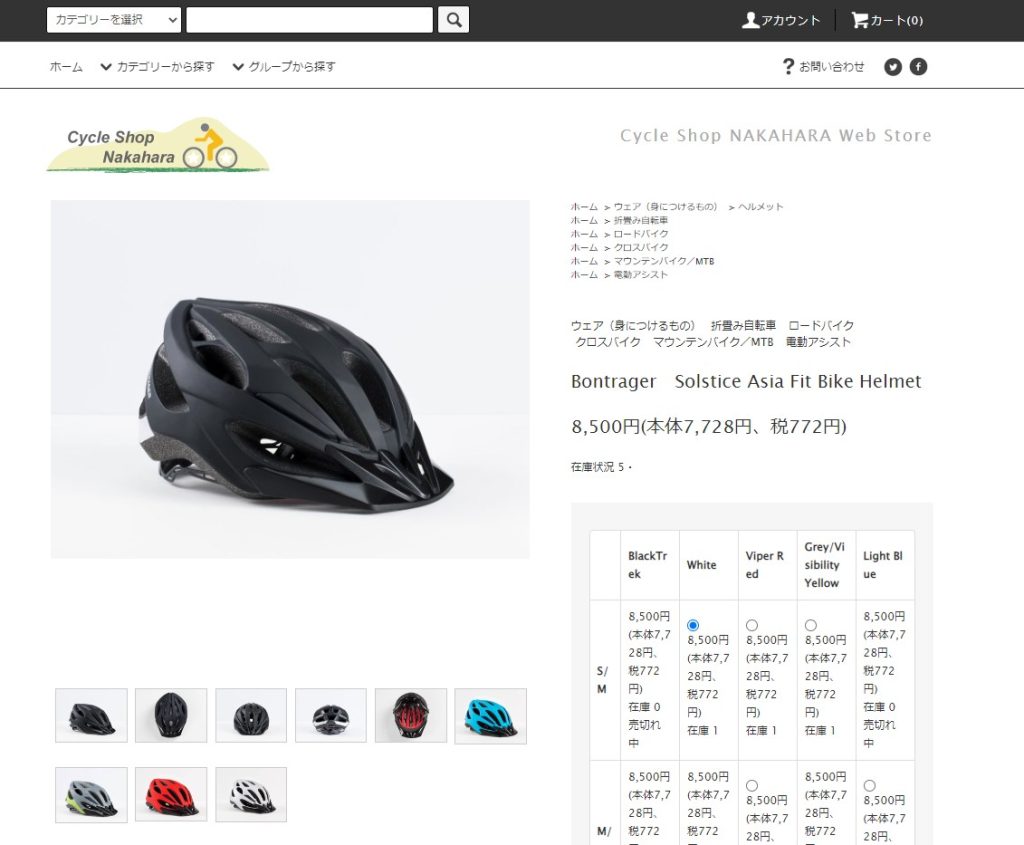This screenshot has height=845, width=1024.
Task: Expand グループから探す menu
Action: click(284, 67)
